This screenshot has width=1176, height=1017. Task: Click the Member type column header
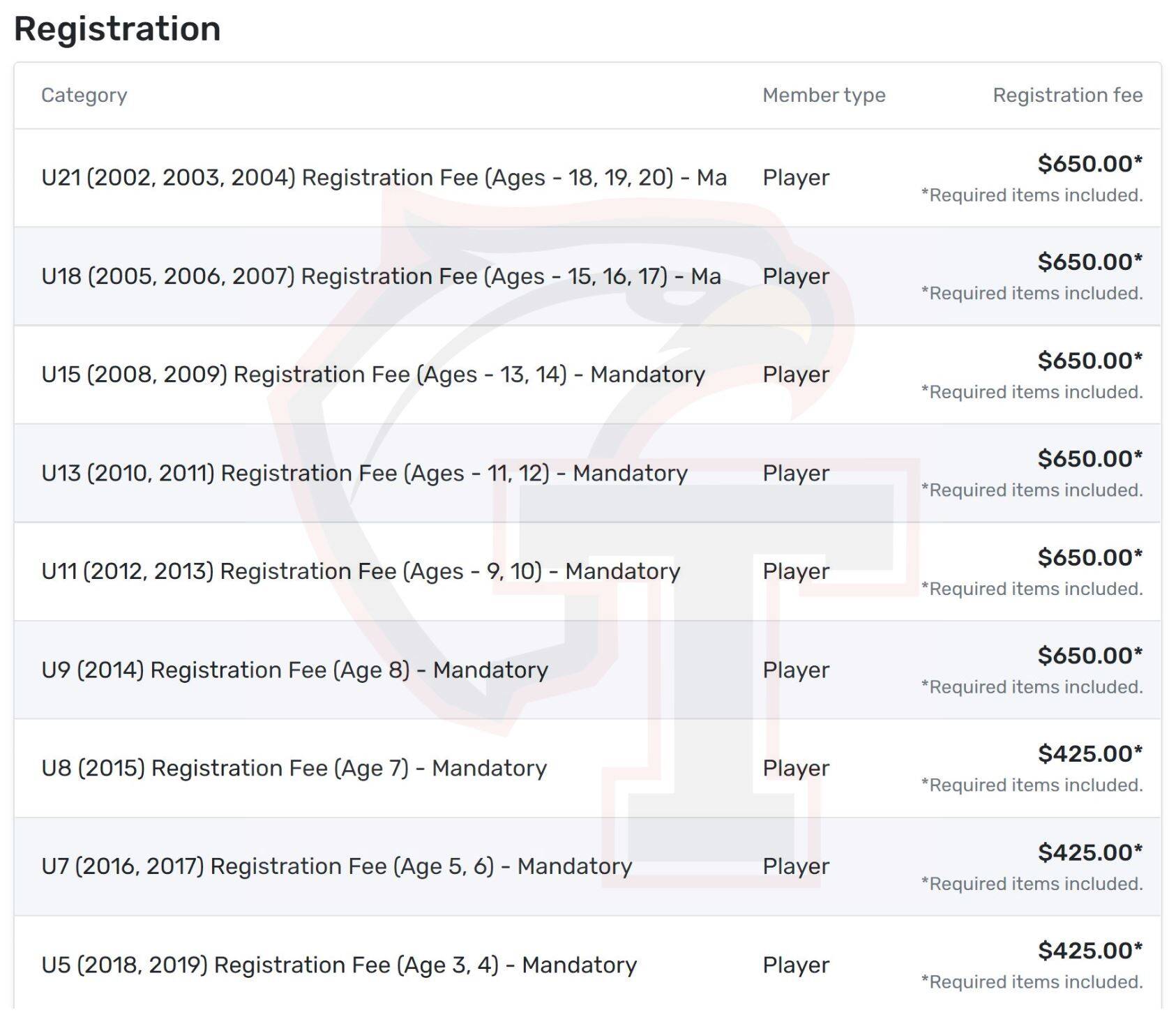(x=824, y=95)
